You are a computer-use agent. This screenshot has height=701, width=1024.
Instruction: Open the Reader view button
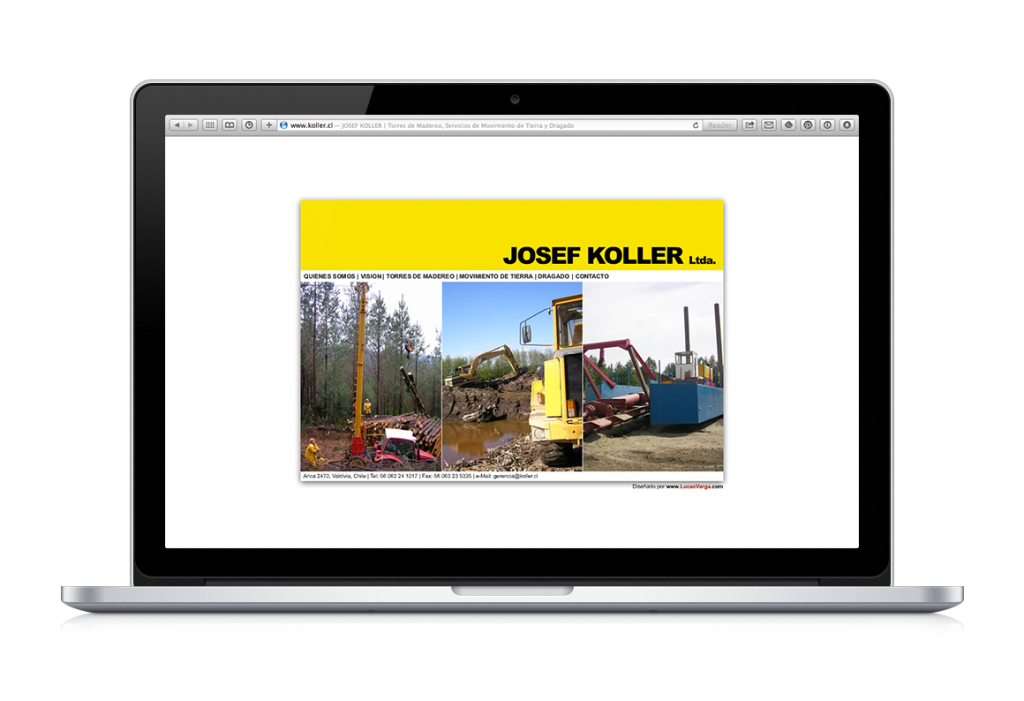tap(720, 125)
